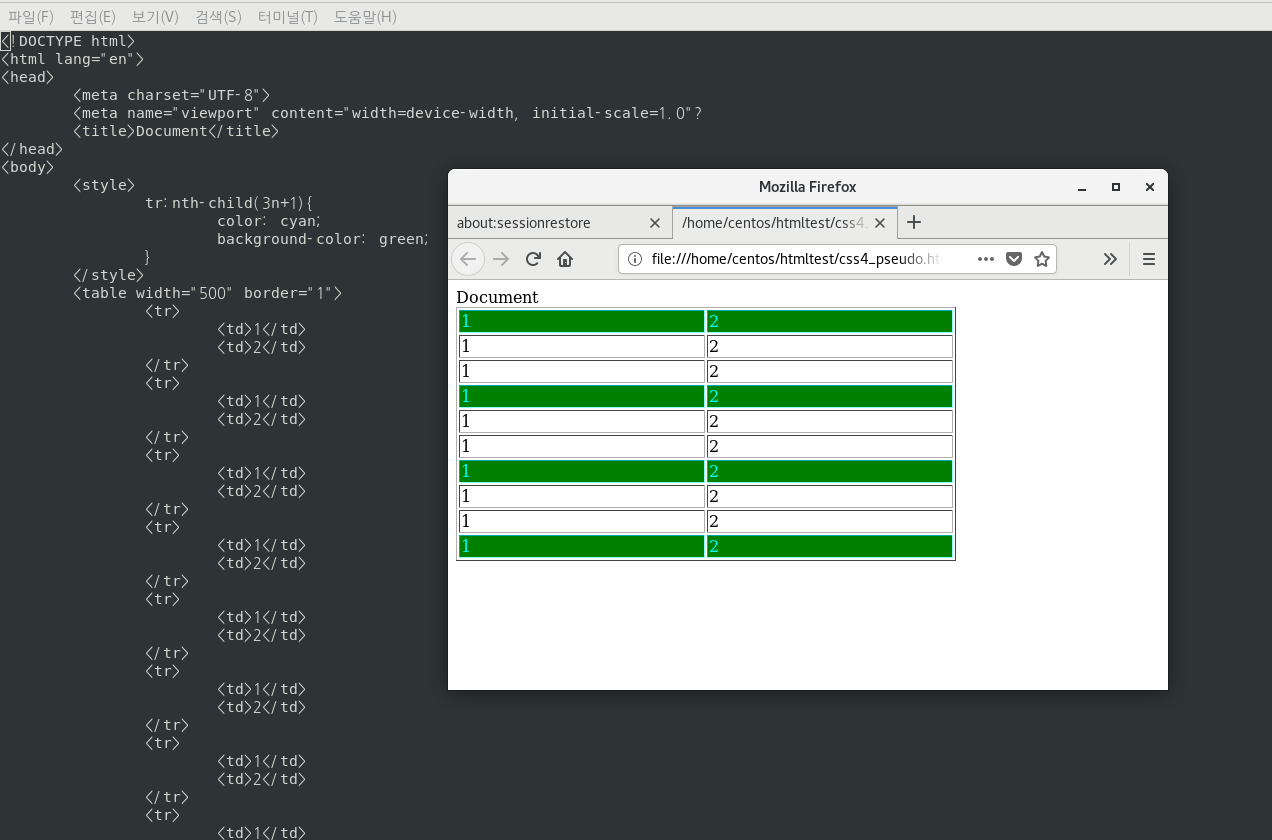The width and height of the screenshot is (1272, 840).
Task: Click the 'background-color: green;' code line
Action: pyautogui.click(x=323, y=239)
